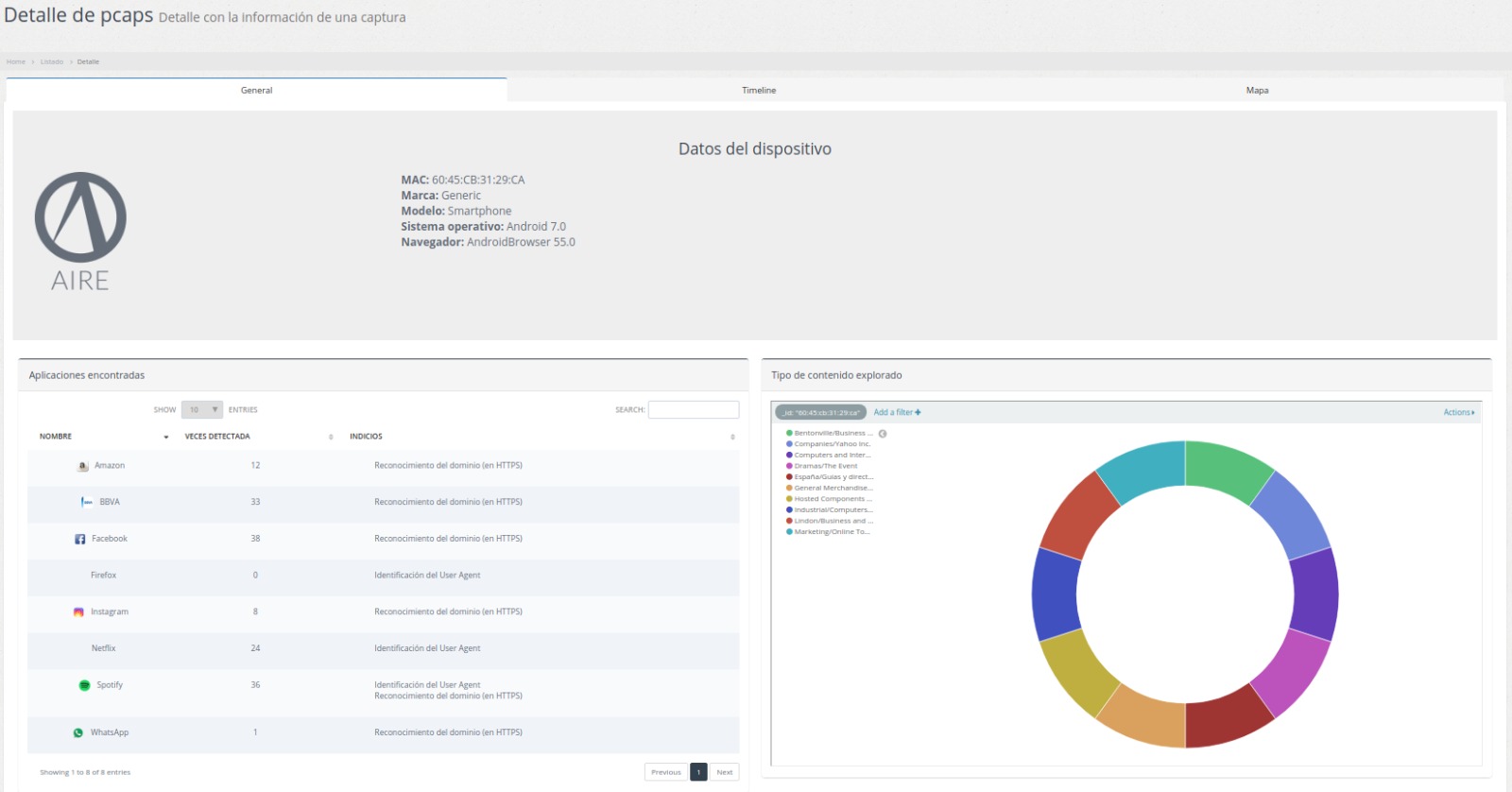Image resolution: width=1512 pixels, height=792 pixels.
Task: Click the Facebook icon in table
Action: click(80, 539)
